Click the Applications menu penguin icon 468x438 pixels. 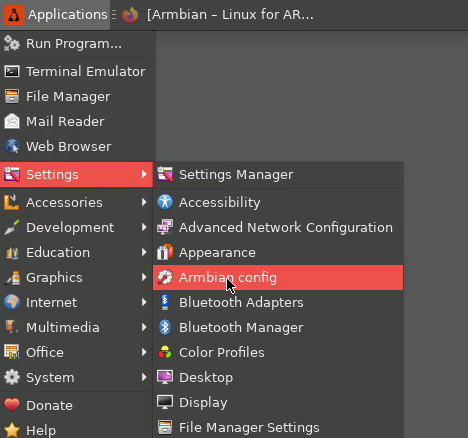14,15
